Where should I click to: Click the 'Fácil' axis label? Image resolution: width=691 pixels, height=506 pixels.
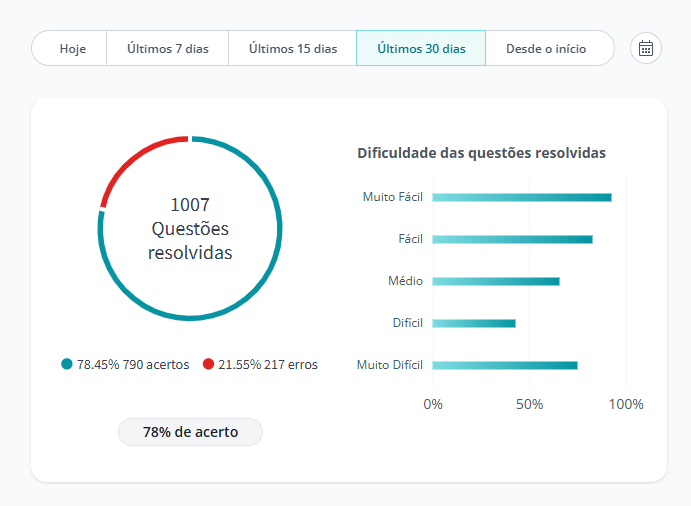(410, 239)
